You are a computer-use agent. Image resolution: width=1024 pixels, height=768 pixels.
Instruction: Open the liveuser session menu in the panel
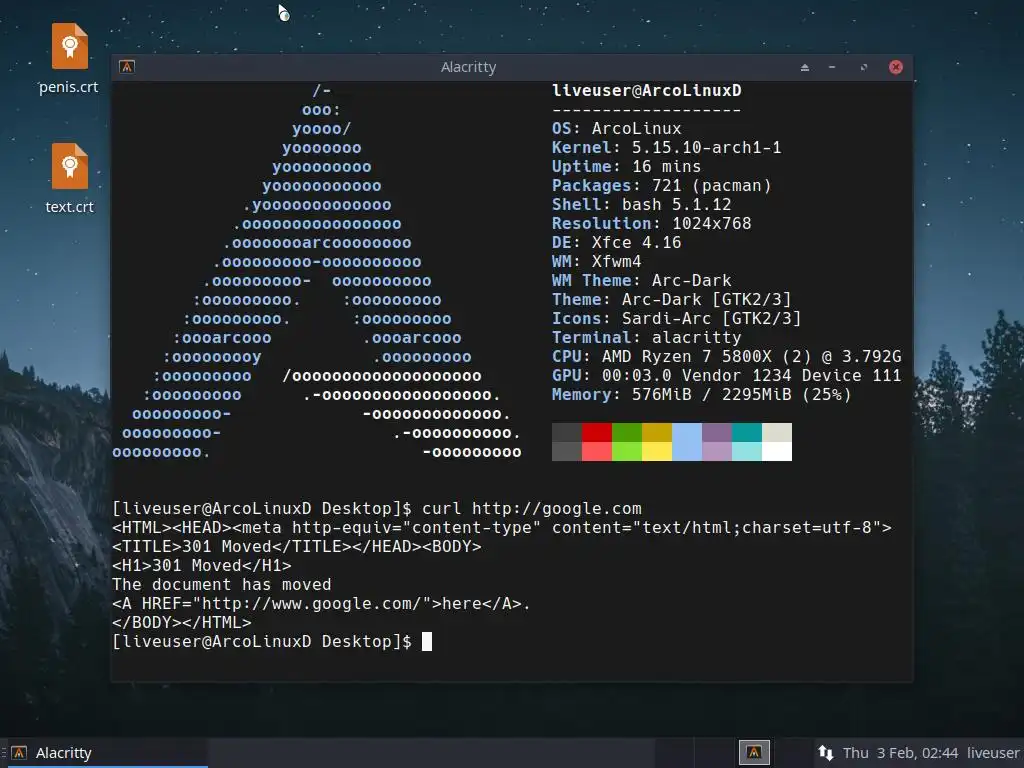[x=993, y=753]
